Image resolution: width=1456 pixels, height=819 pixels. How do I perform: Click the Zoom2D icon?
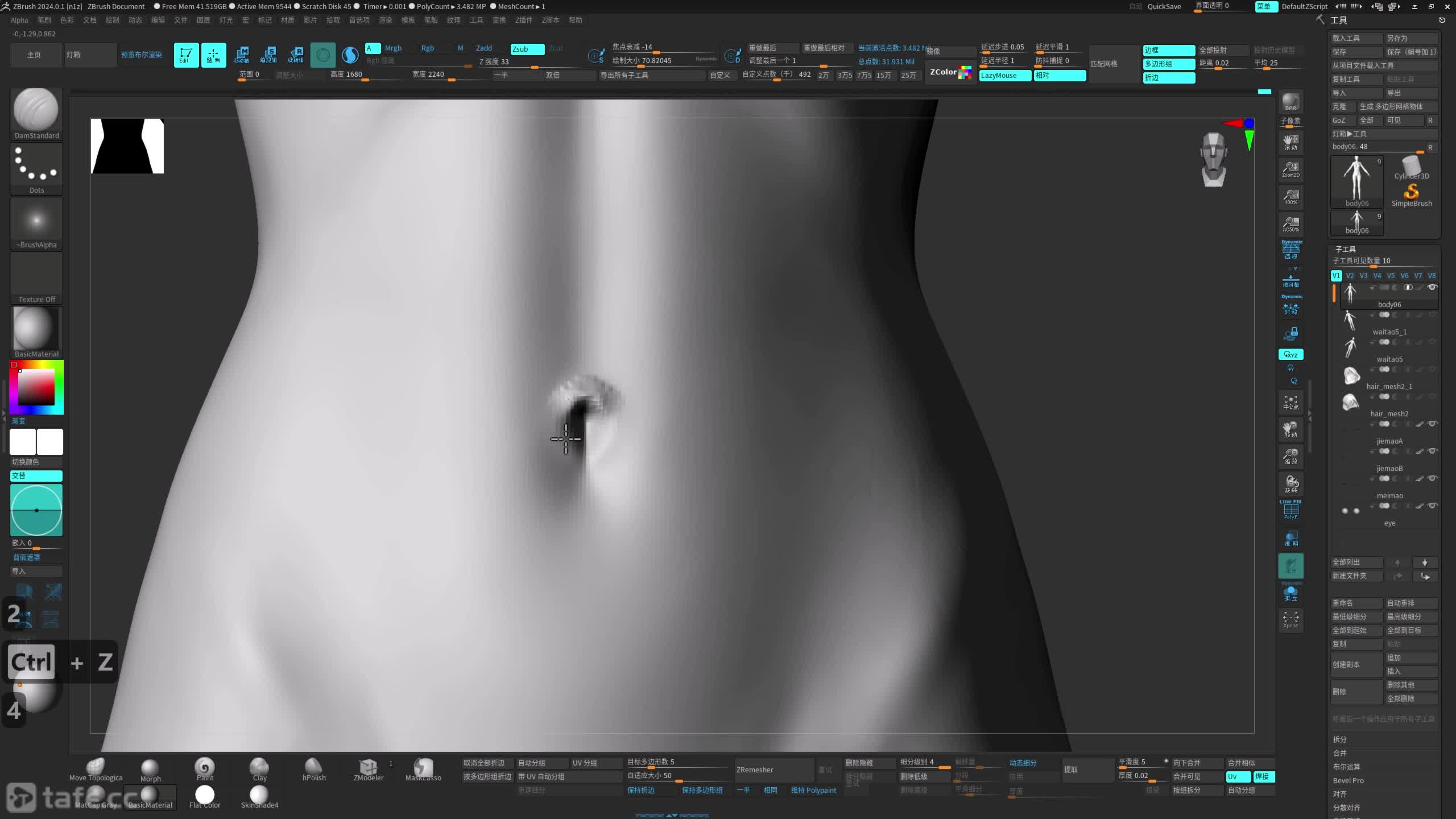(x=1290, y=169)
